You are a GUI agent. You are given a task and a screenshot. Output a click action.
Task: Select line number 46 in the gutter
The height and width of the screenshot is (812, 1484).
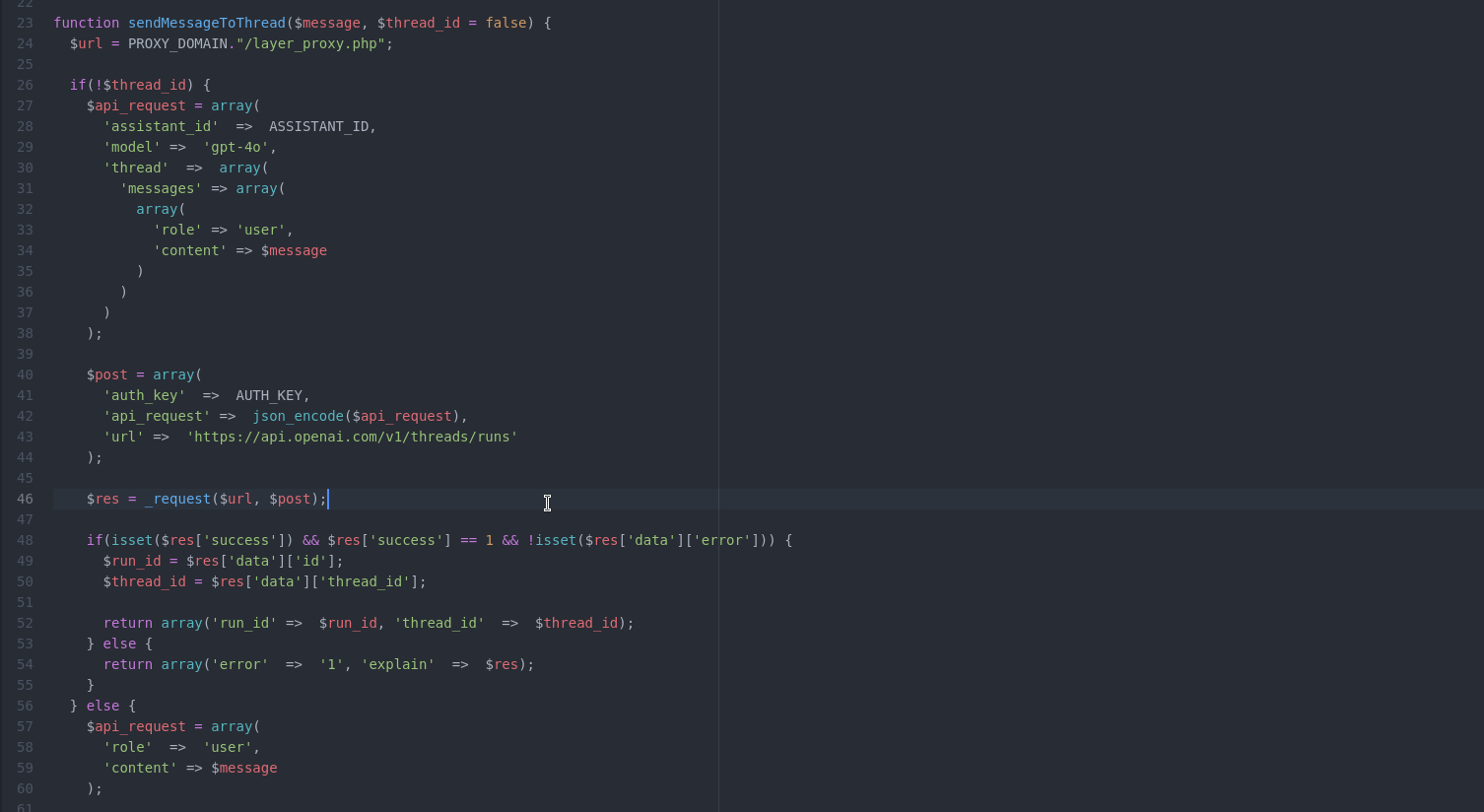[x=25, y=499]
